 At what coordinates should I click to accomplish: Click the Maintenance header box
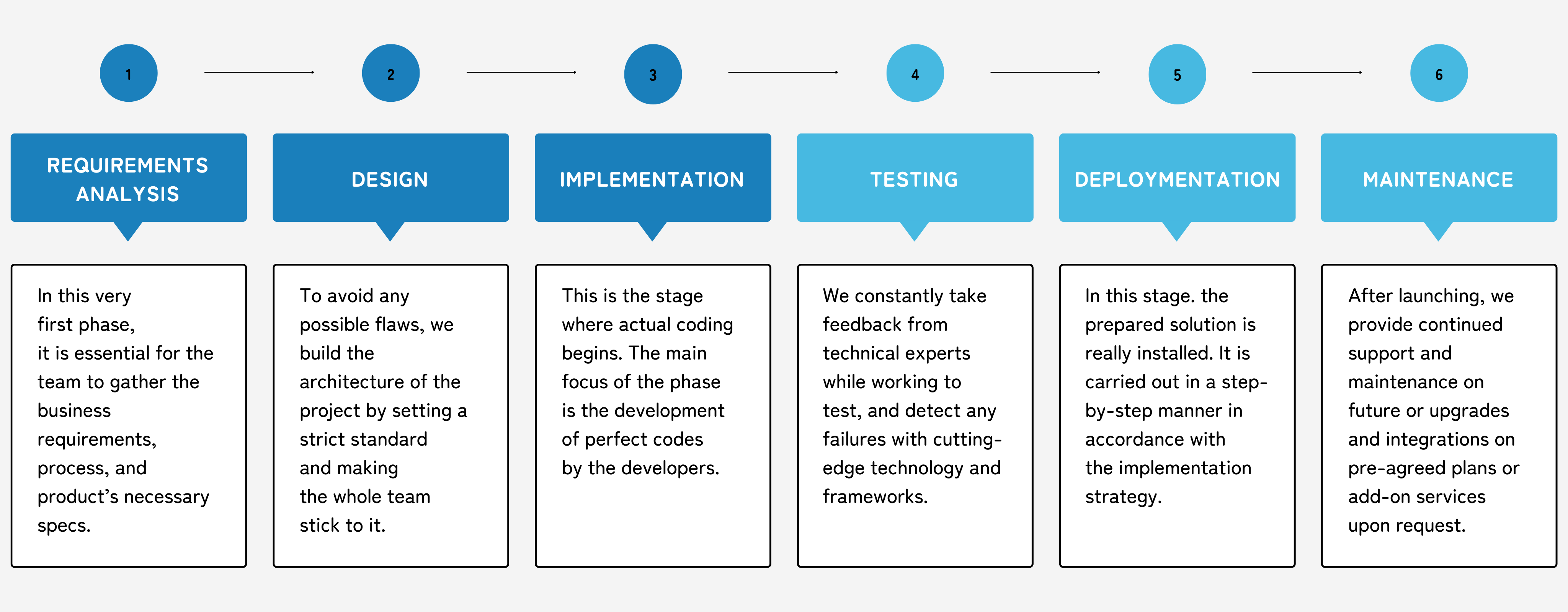coord(1438,178)
